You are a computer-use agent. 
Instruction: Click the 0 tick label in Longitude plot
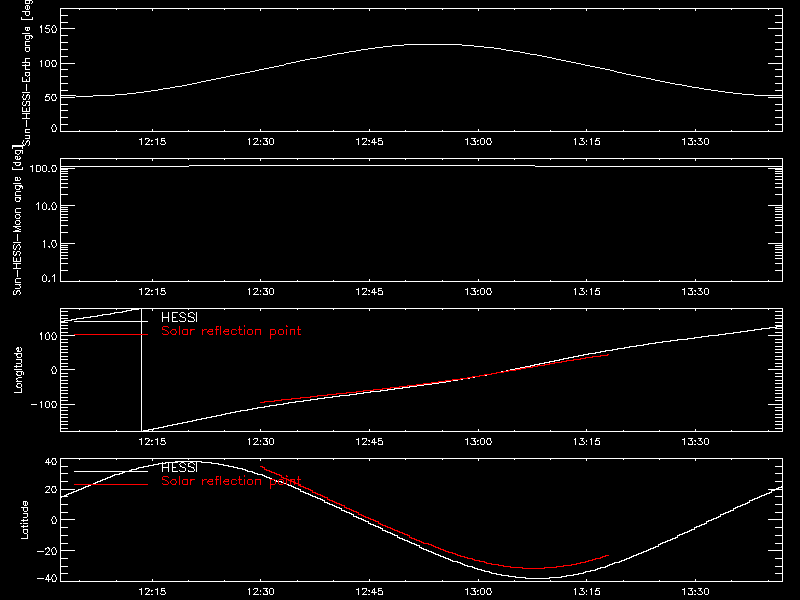54,370
